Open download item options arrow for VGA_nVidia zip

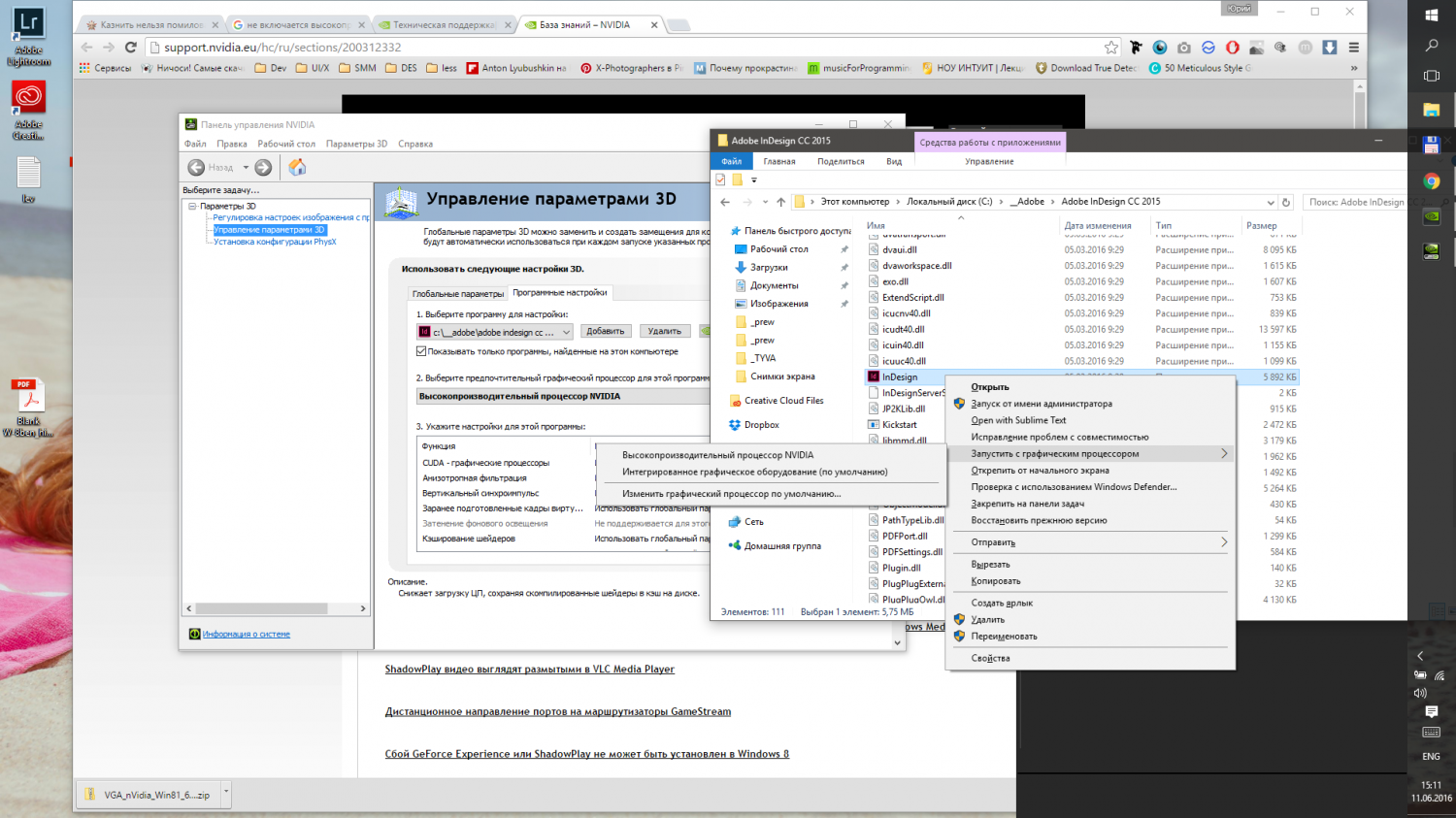click(226, 792)
